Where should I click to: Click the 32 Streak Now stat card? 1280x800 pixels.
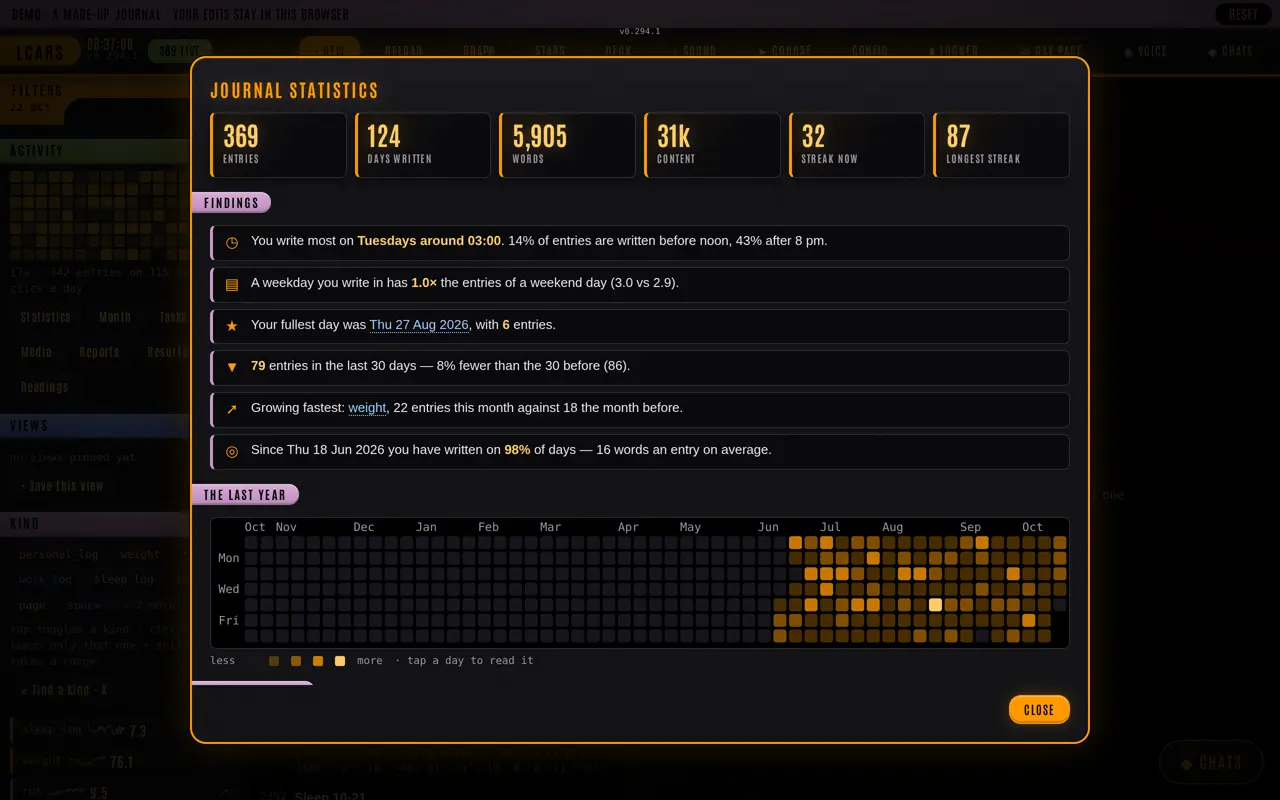click(857, 145)
